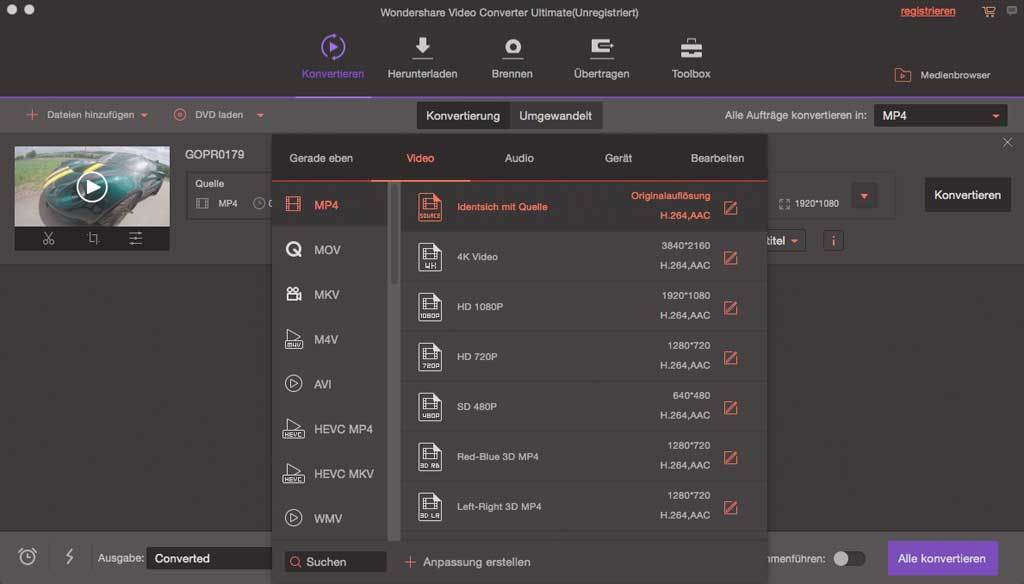The height and width of the screenshot is (584, 1024).
Task: Select M4V in the format list
Action: click(x=330, y=339)
